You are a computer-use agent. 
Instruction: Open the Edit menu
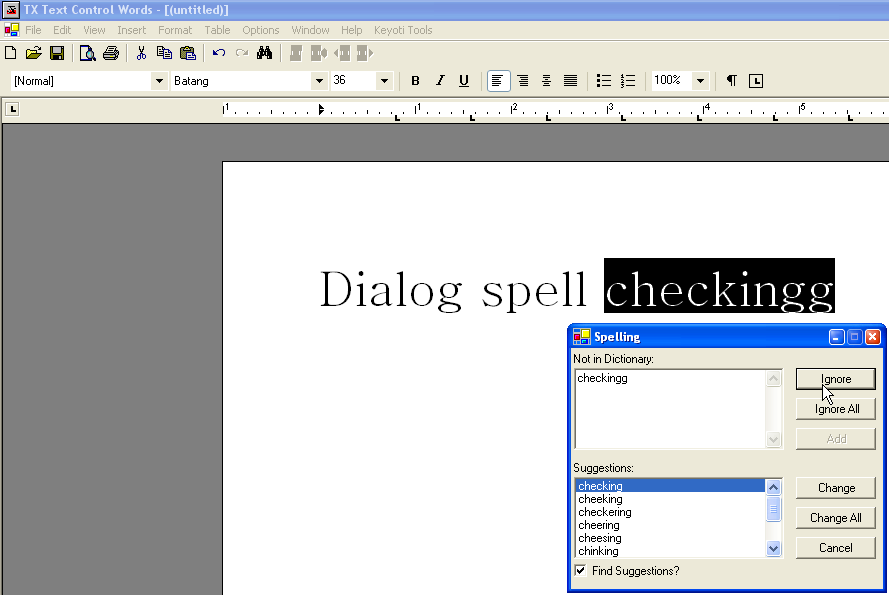62,30
